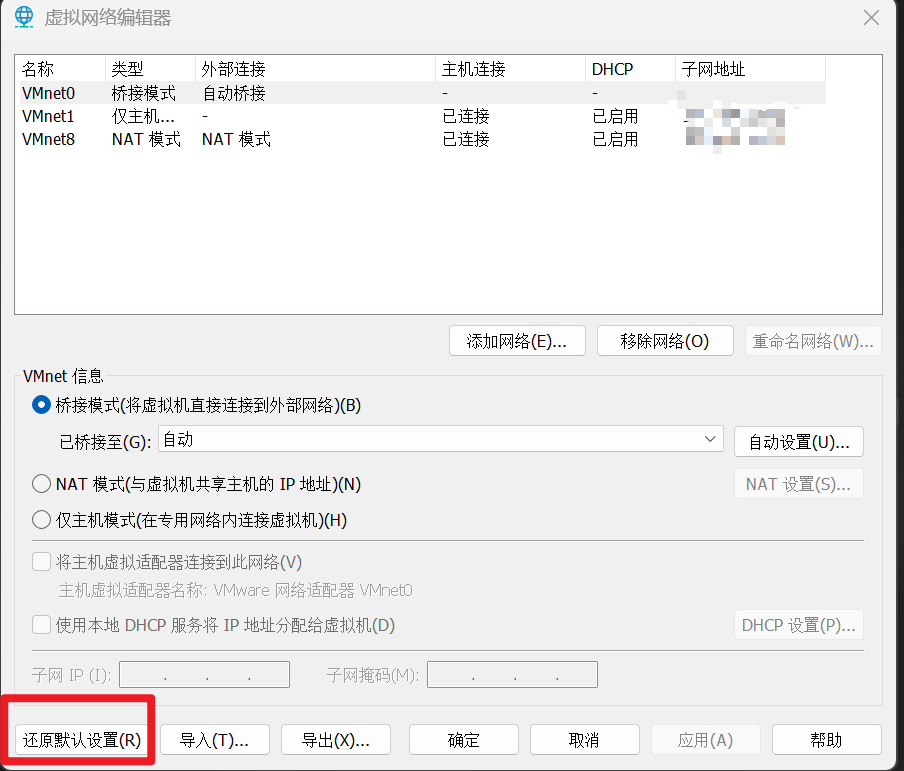Toggle 将主机虚拟适配器连接到此网络 checkbox
The height and width of the screenshot is (771, 904).
(x=42, y=562)
